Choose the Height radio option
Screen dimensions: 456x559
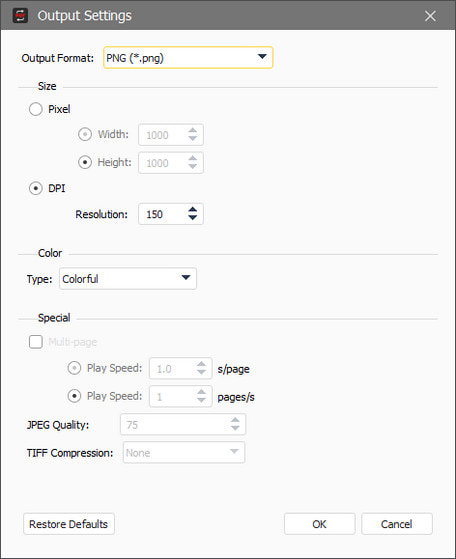coord(85,163)
